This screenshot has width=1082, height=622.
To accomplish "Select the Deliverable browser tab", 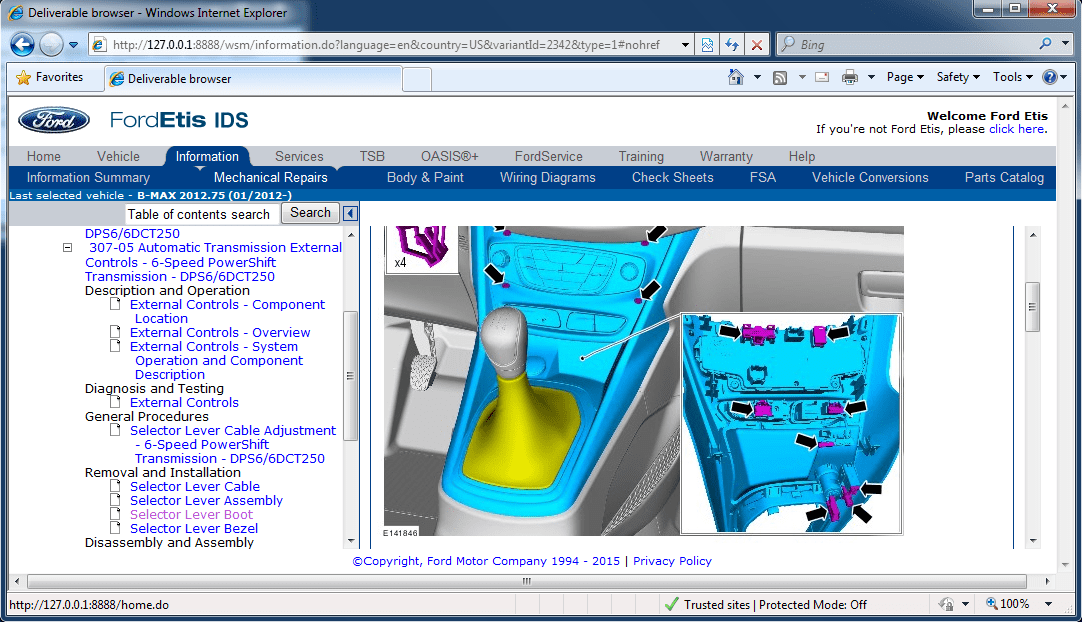I will pos(253,79).
